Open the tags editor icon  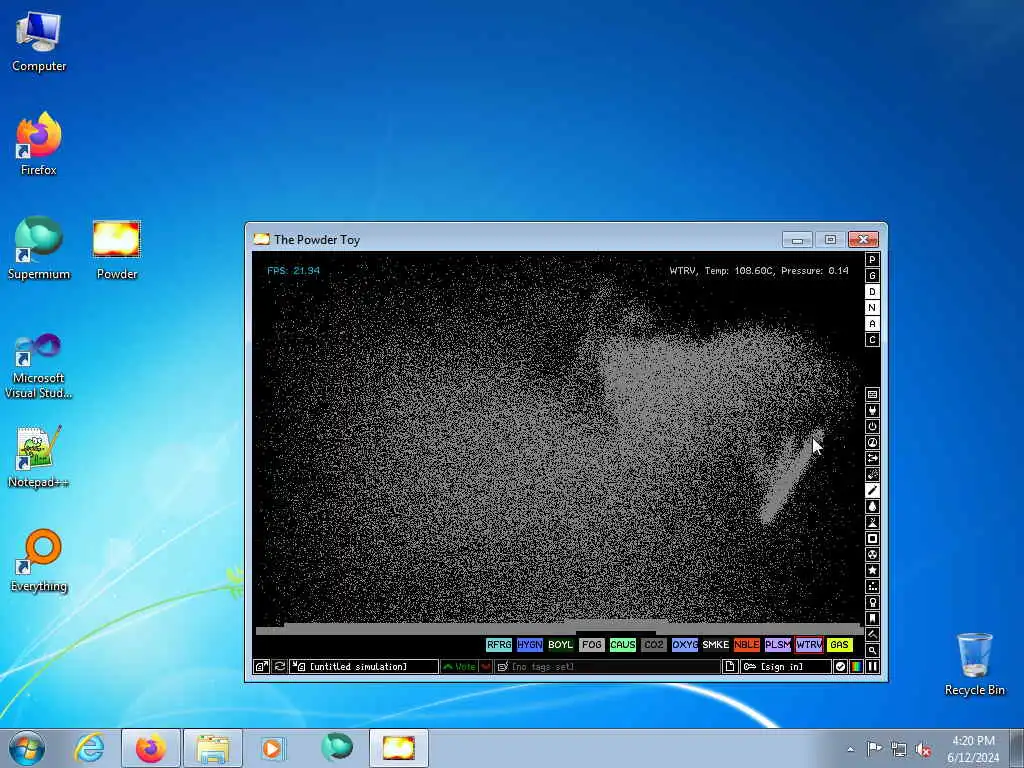coord(503,666)
